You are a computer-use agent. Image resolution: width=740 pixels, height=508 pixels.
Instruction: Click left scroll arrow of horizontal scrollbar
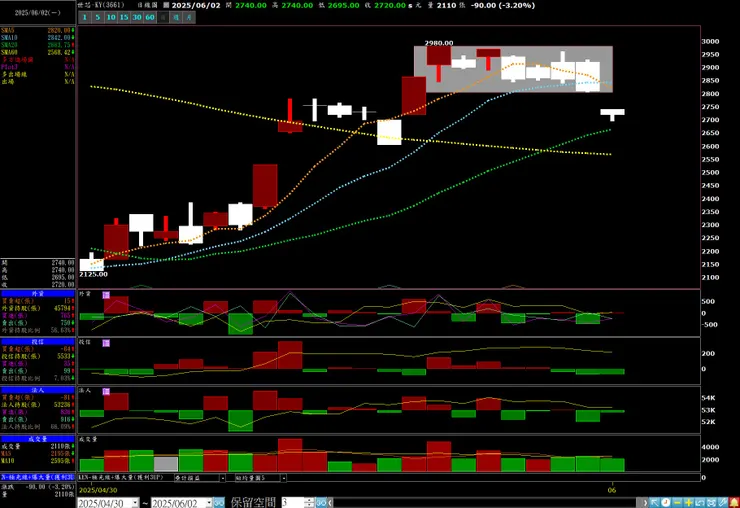[x=330, y=503]
